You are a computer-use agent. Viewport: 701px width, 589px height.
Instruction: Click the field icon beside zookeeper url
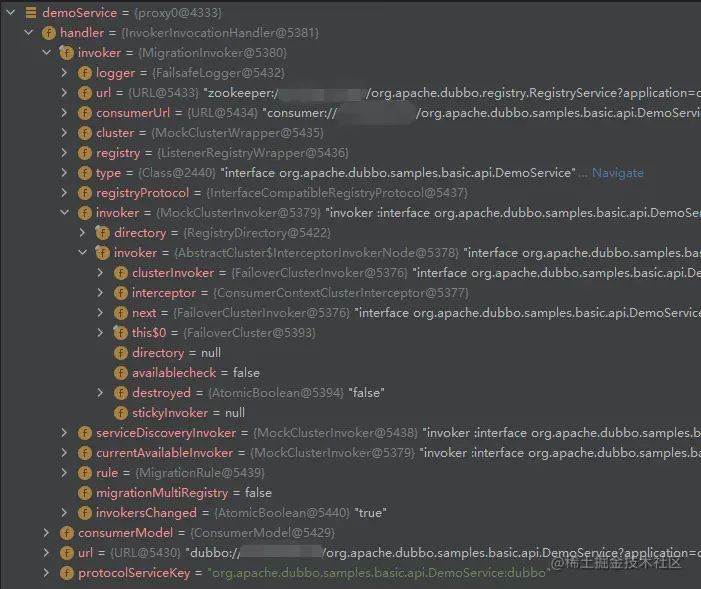84,93
